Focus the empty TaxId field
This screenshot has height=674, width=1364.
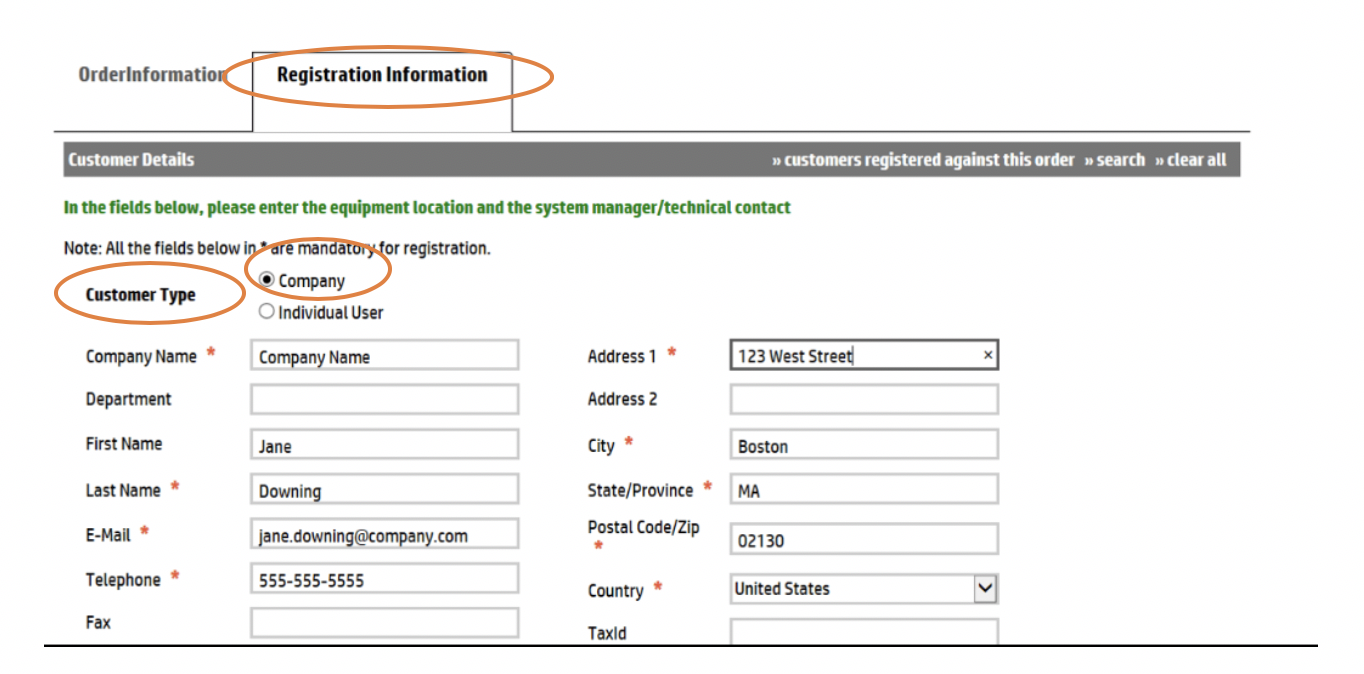(864, 632)
